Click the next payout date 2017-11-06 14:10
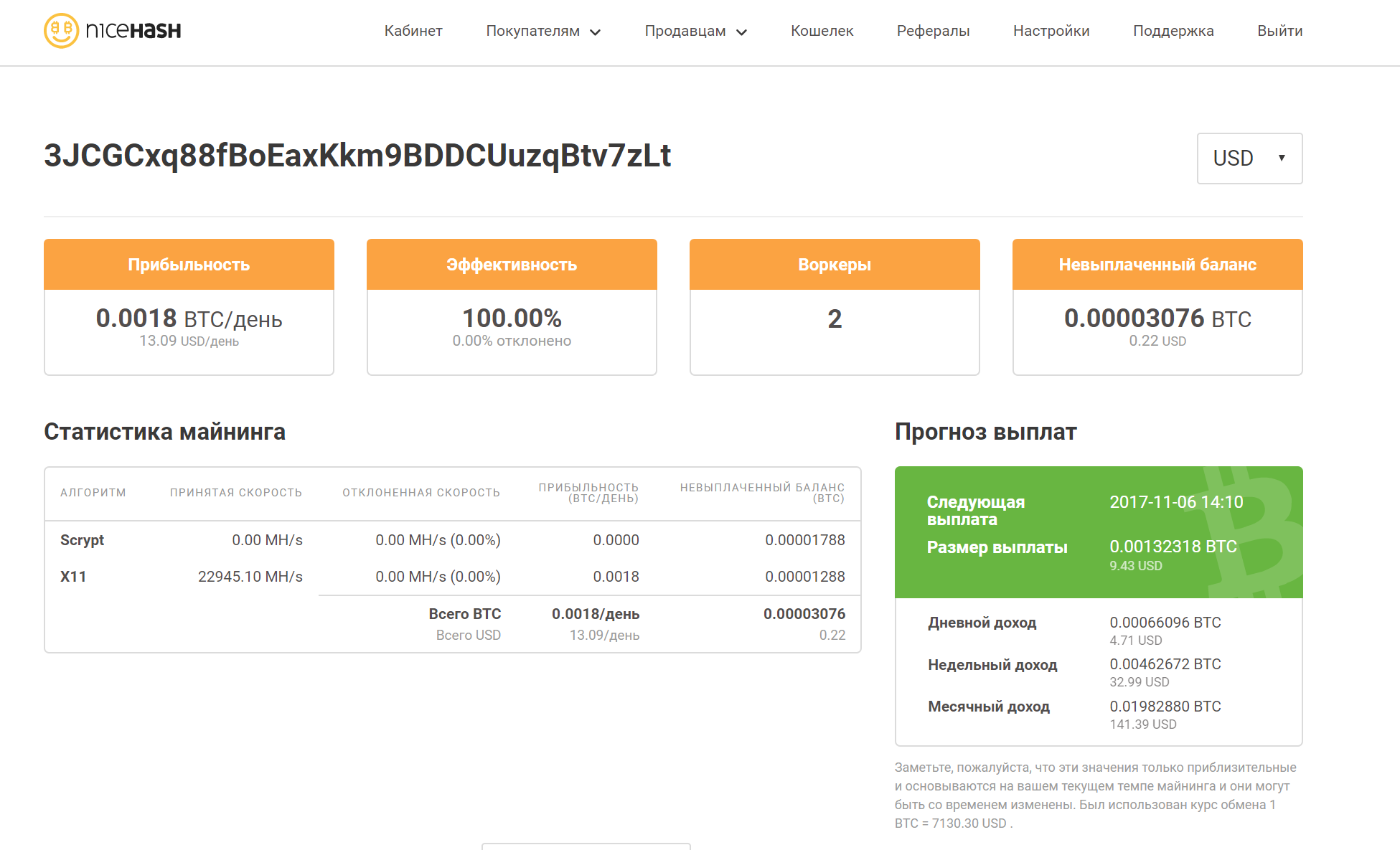 (x=1176, y=502)
